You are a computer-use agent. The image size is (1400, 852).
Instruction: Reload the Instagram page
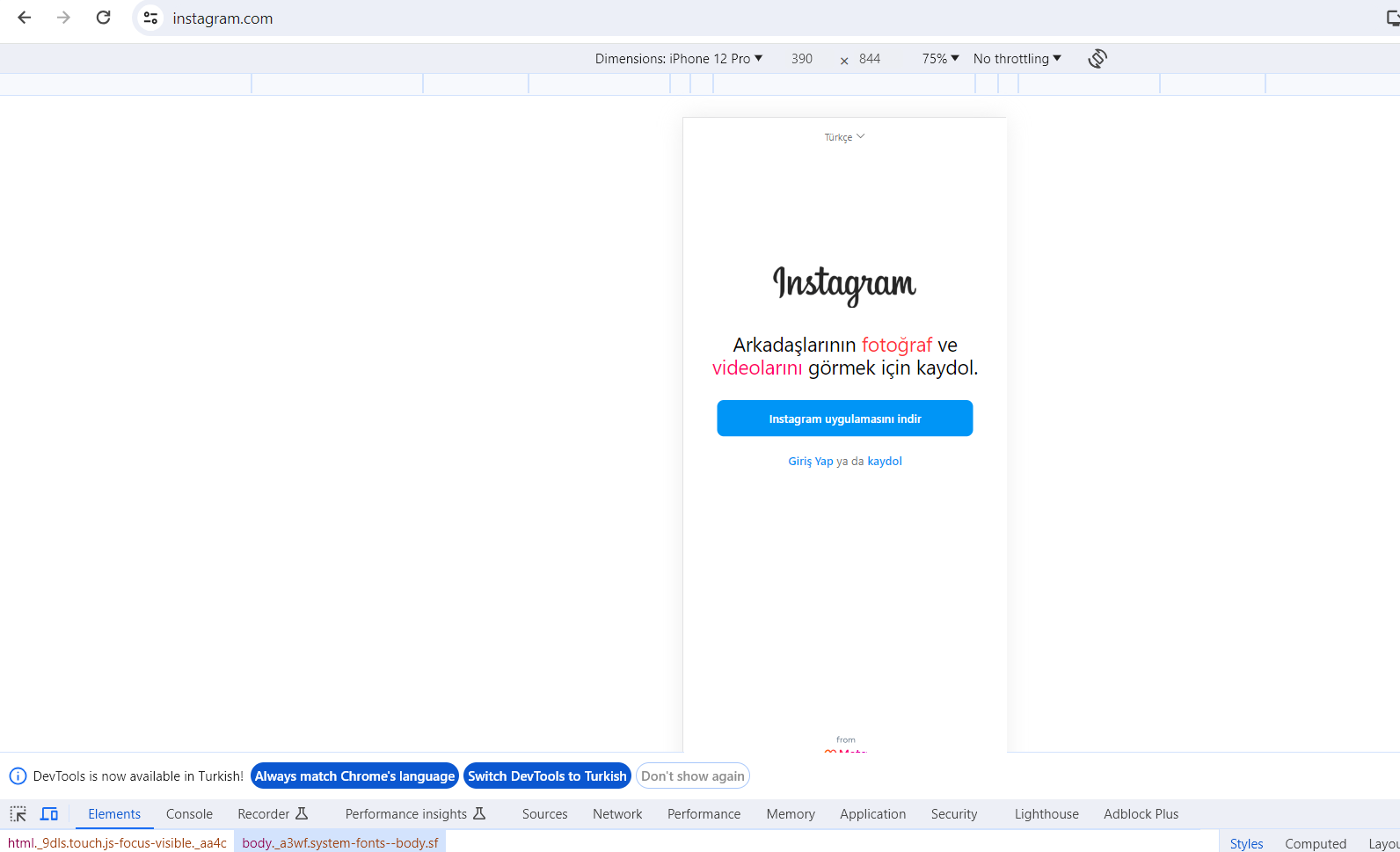point(103,18)
